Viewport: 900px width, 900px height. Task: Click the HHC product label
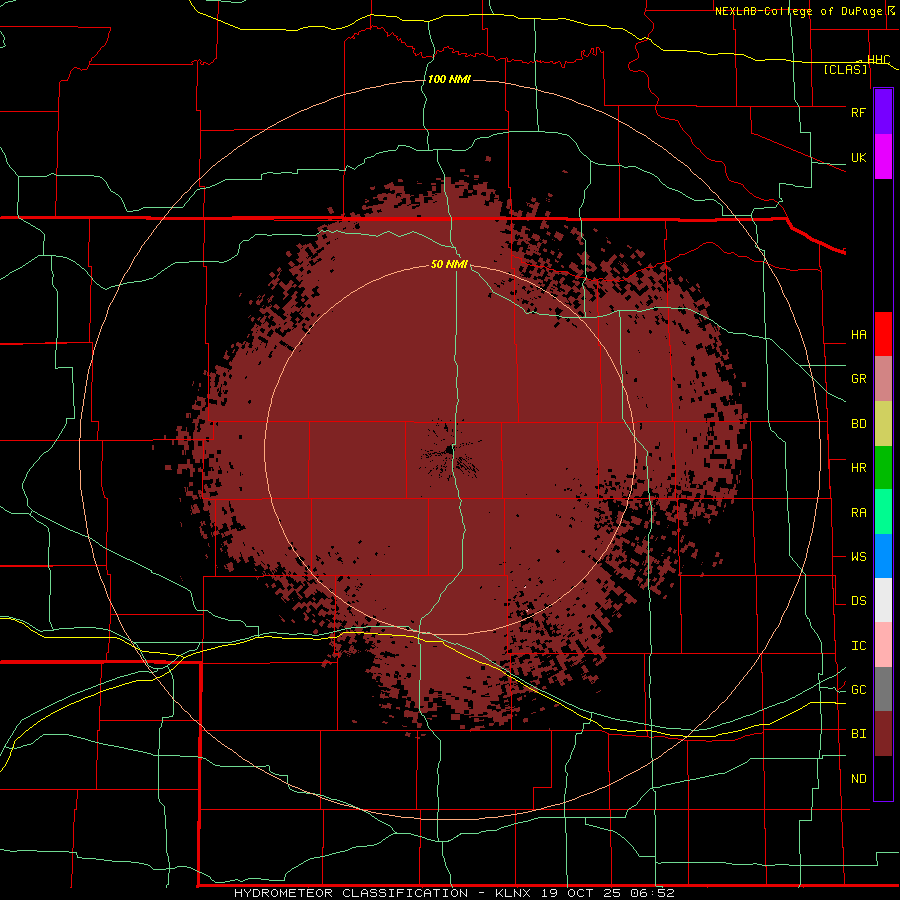click(x=878, y=60)
